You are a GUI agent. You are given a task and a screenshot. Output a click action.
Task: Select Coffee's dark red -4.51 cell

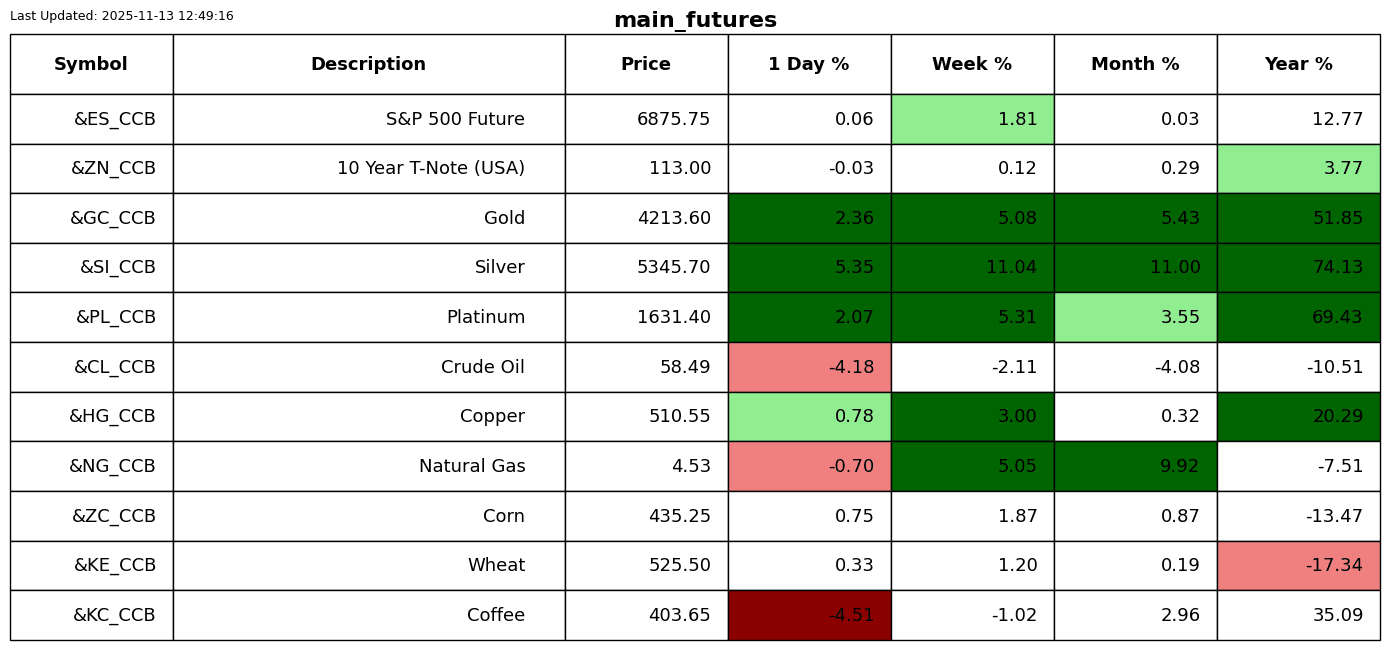click(809, 615)
